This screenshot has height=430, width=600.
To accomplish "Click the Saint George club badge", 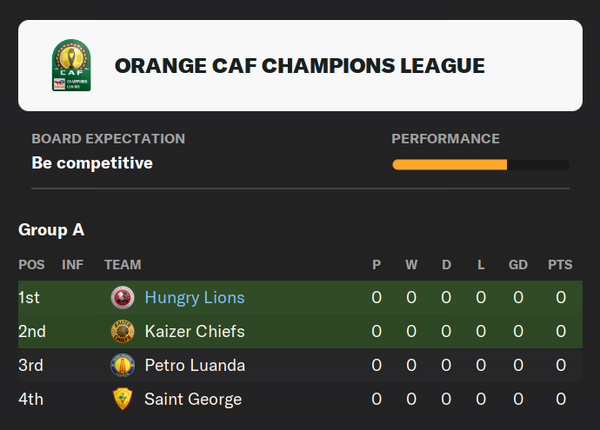I will point(122,399).
